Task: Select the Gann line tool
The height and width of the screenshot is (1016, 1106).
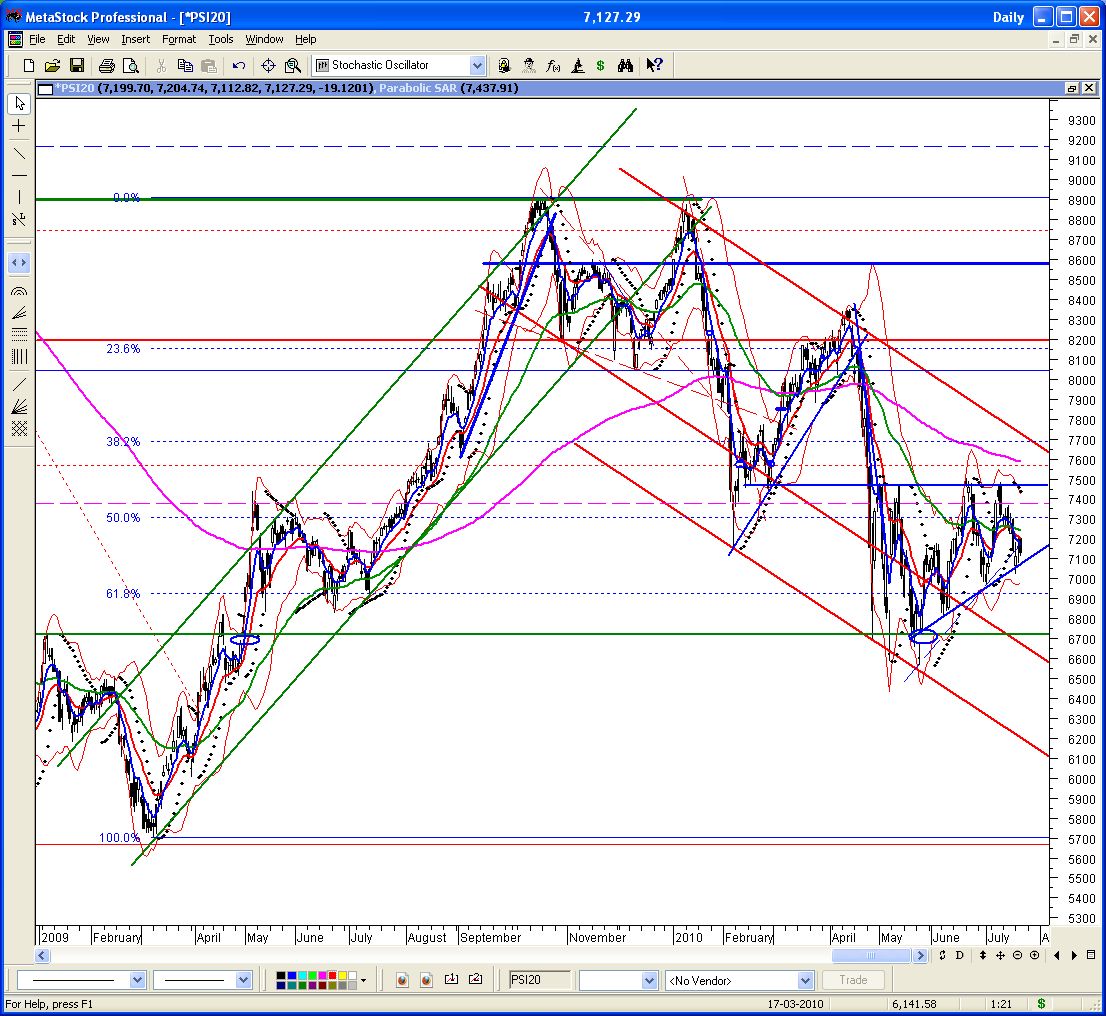Action: coord(19,385)
